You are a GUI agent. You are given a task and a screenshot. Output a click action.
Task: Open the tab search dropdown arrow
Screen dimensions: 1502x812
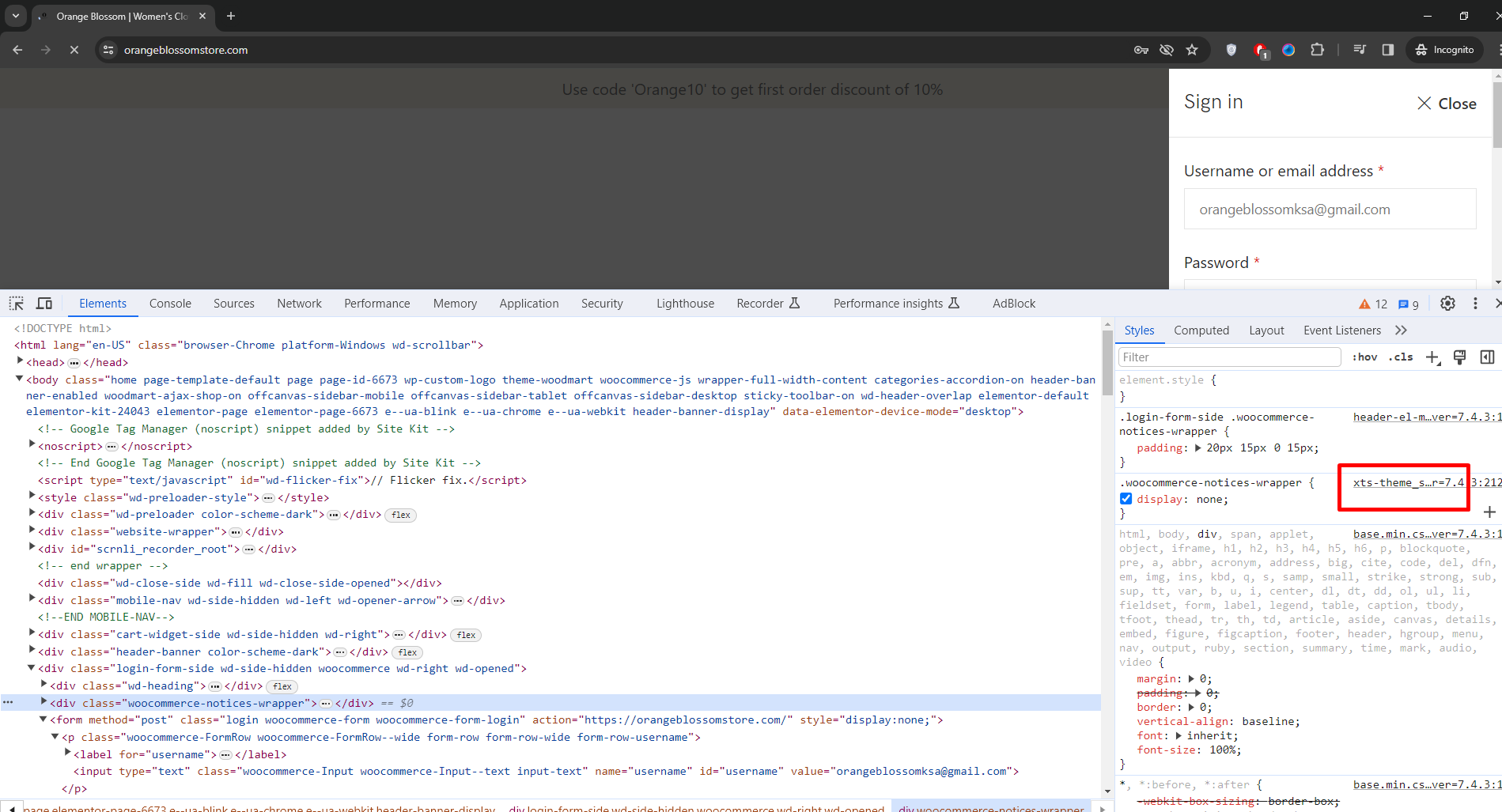coord(15,16)
